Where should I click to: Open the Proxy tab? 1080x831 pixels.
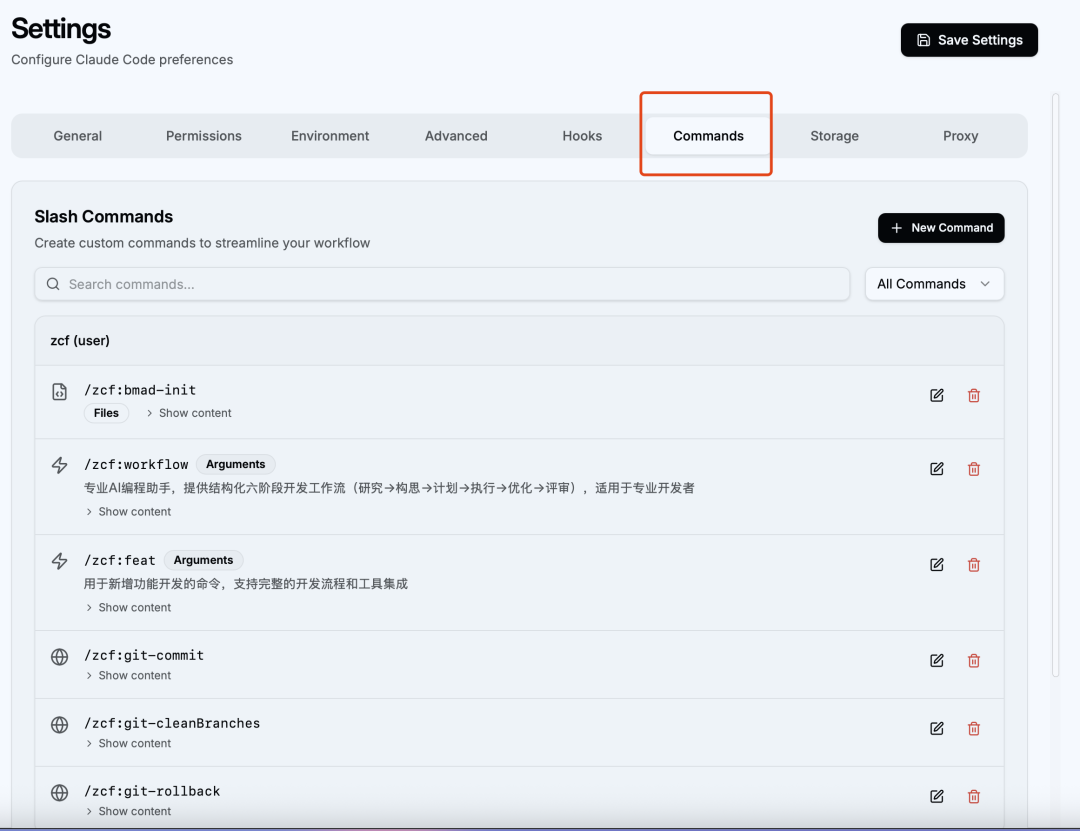click(960, 136)
